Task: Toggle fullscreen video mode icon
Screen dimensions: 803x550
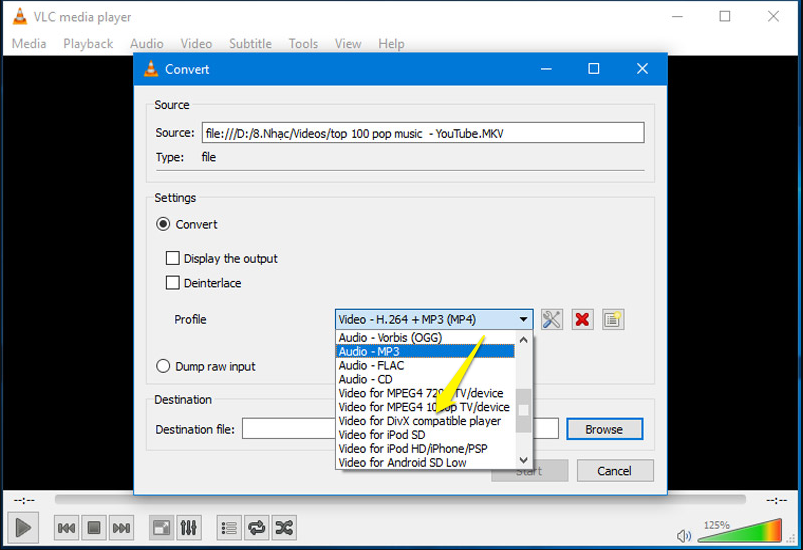Action: (161, 527)
